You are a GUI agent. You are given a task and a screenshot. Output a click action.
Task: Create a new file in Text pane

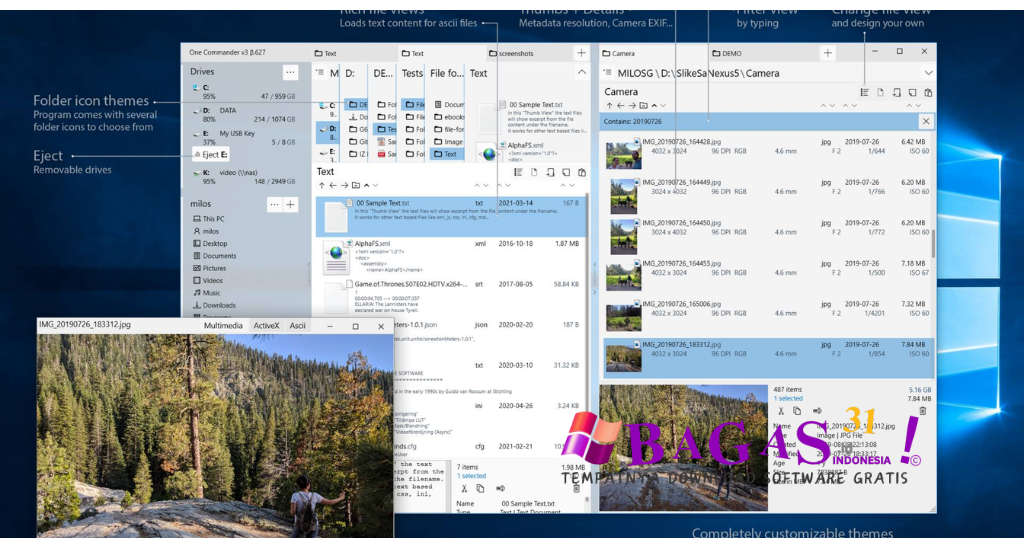tap(534, 172)
